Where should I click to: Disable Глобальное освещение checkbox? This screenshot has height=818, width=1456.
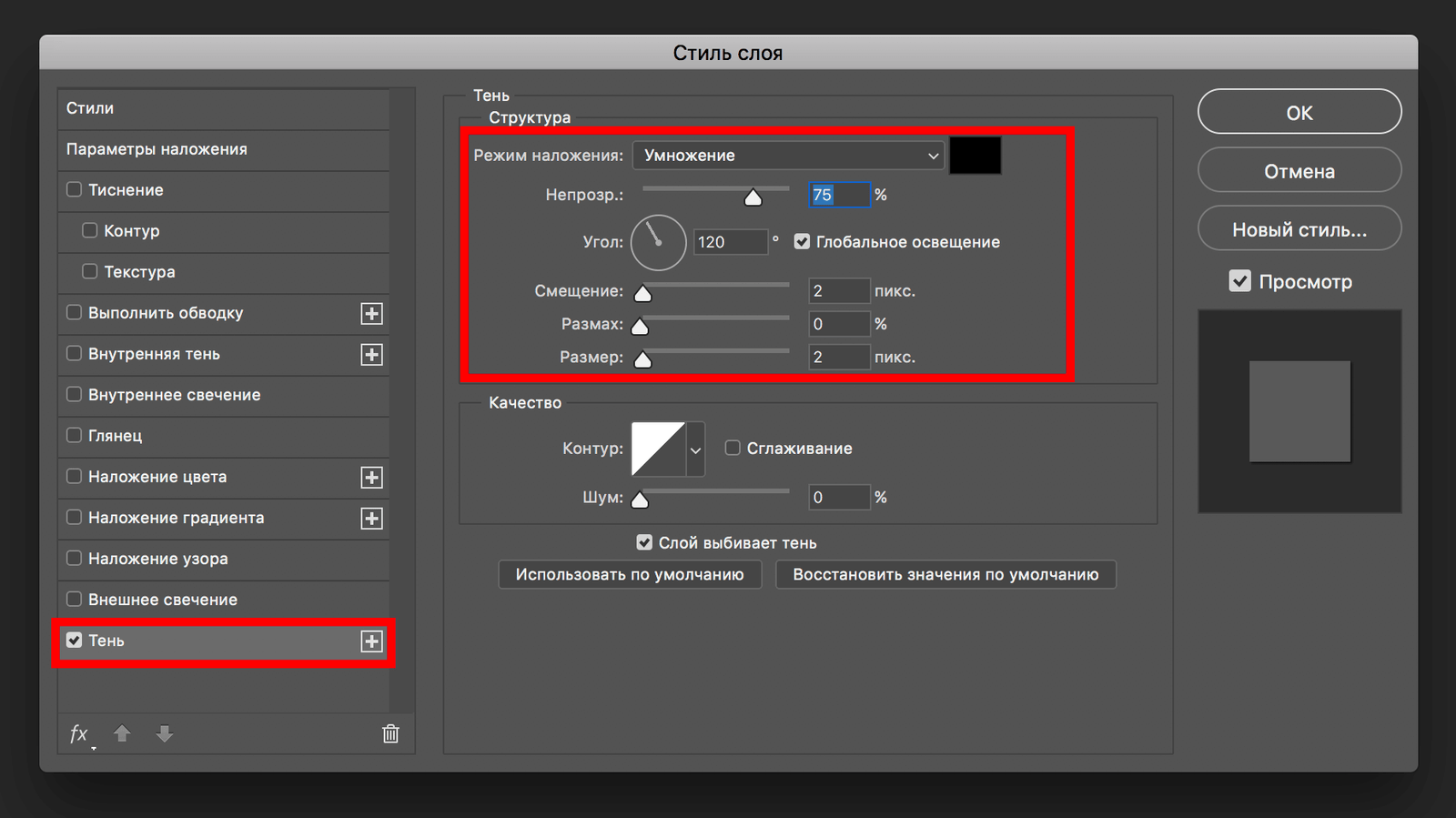click(x=802, y=242)
